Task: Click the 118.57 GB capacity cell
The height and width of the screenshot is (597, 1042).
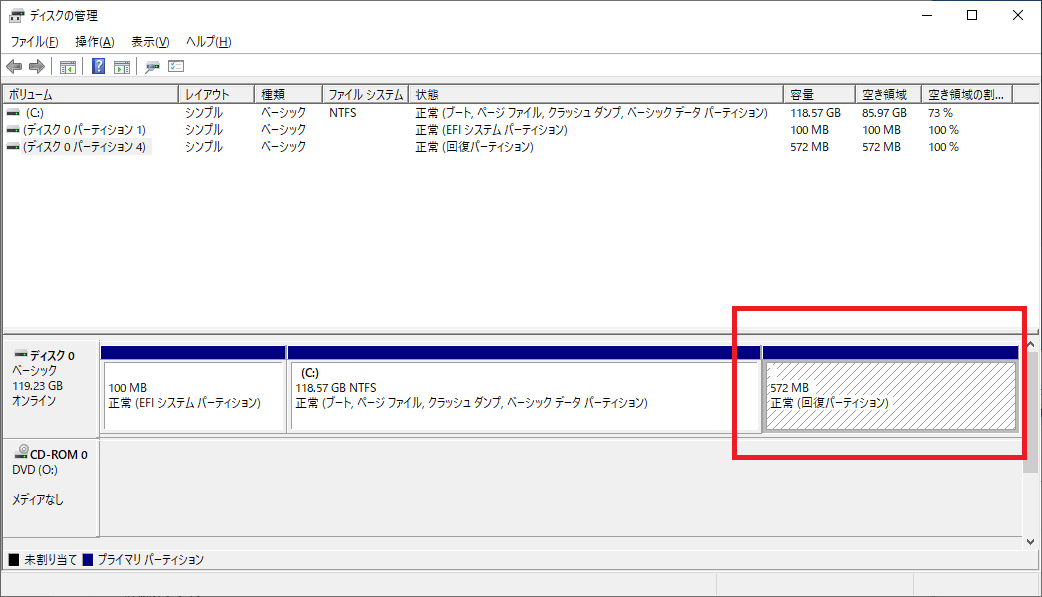Action: [815, 113]
